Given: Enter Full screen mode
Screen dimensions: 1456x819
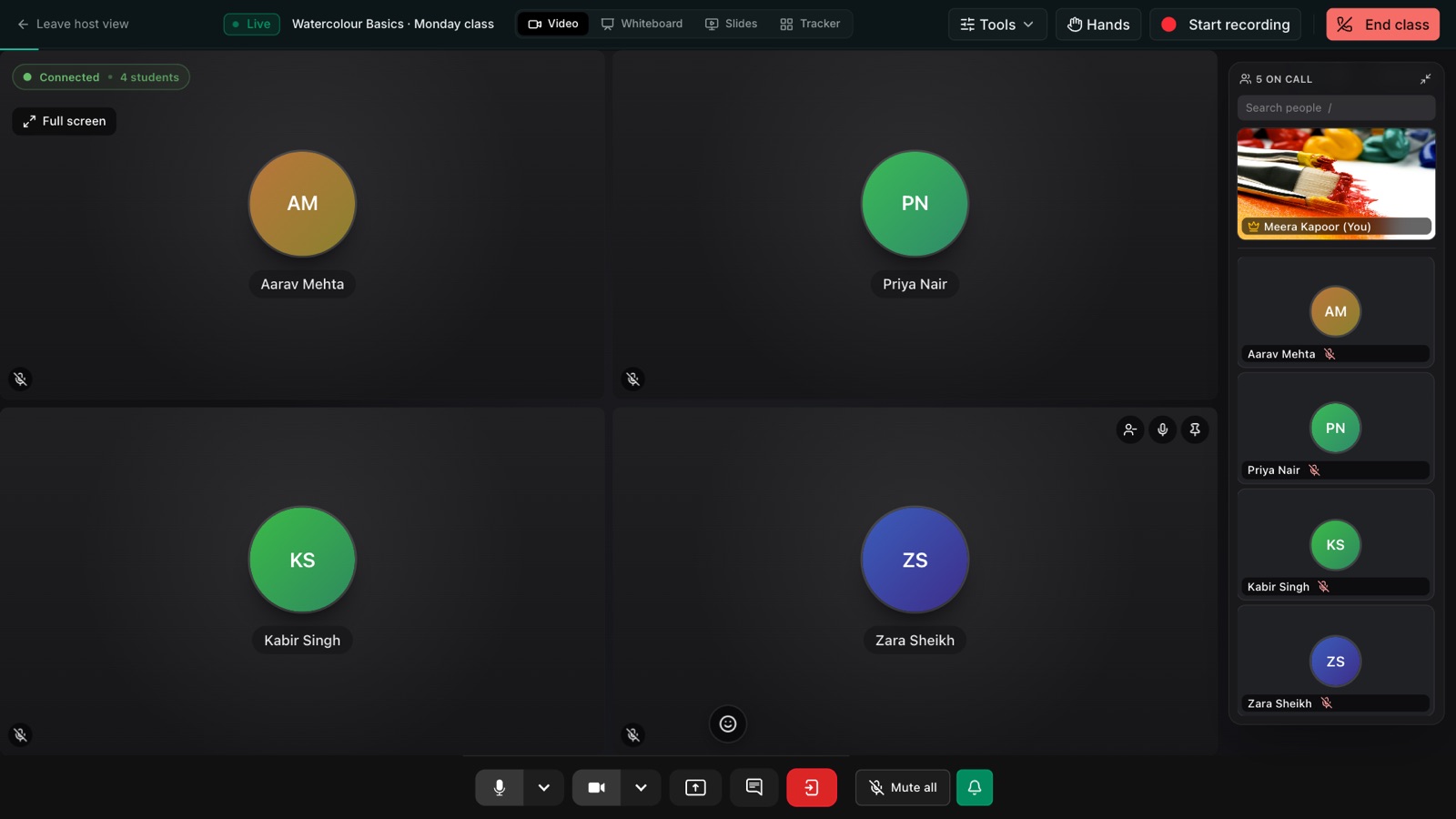Looking at the screenshot, I should click(65, 121).
